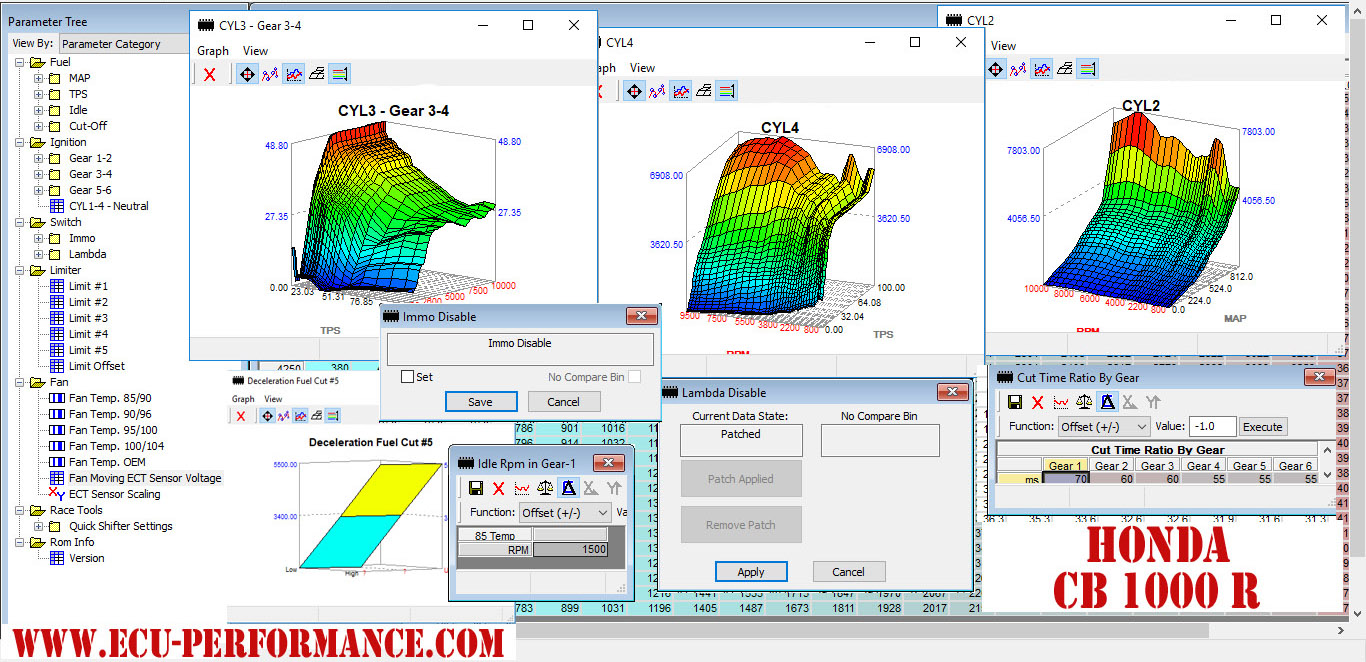Toggle the color legend icon in Deceleration Fuel Cut #5 toolbar
Screen dimensions: 1366x662
(333, 416)
